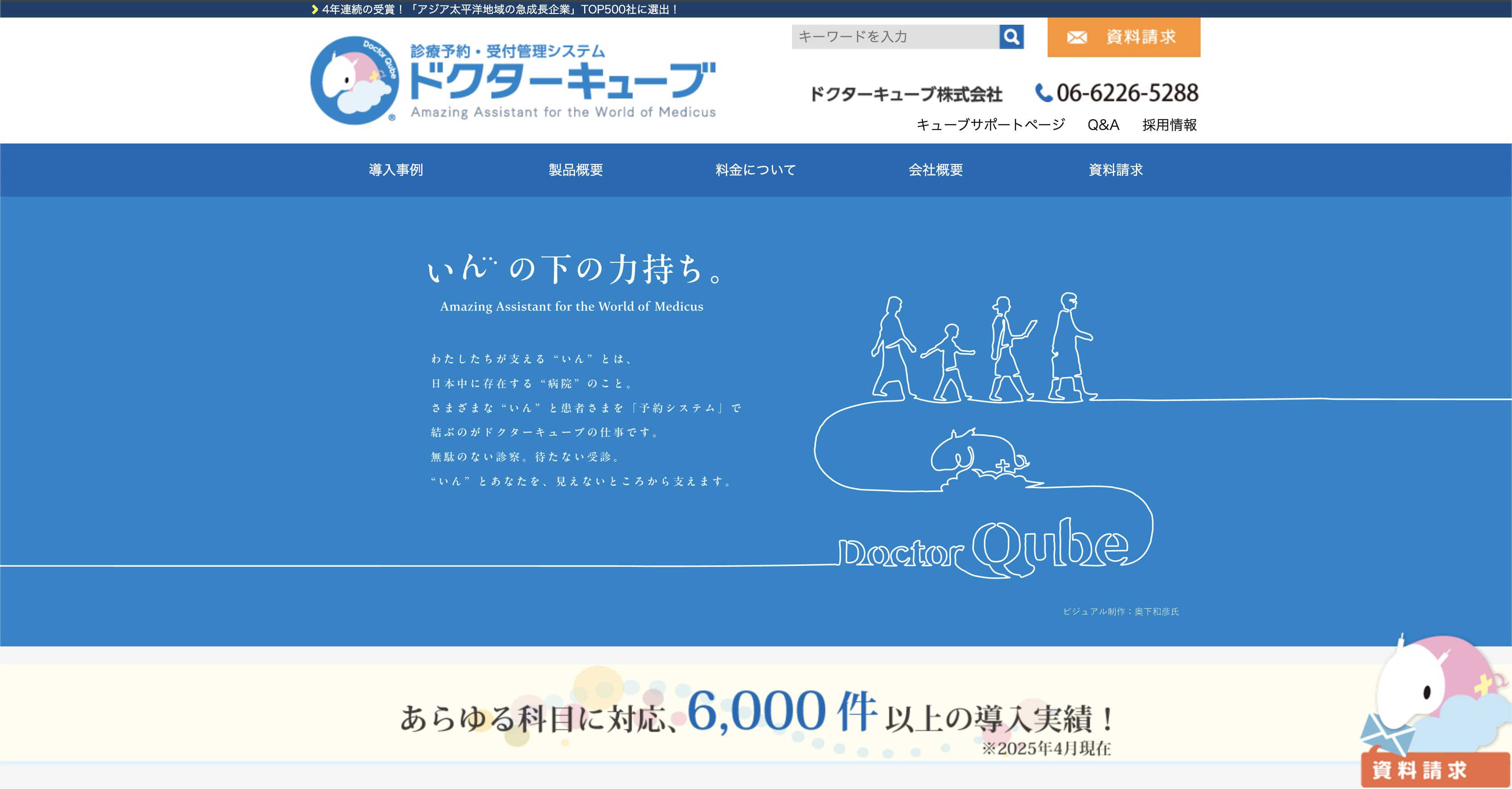Click the search magnifier icon
This screenshot has height=789, width=1512.
(1011, 37)
